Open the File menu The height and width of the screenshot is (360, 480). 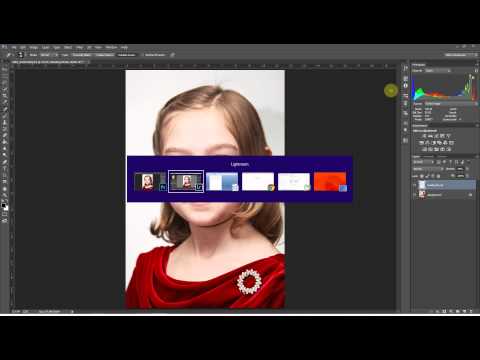pos(14,47)
